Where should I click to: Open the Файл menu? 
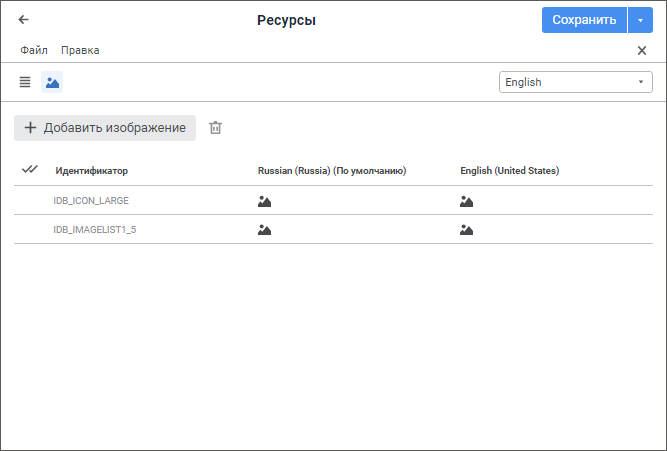coord(34,50)
